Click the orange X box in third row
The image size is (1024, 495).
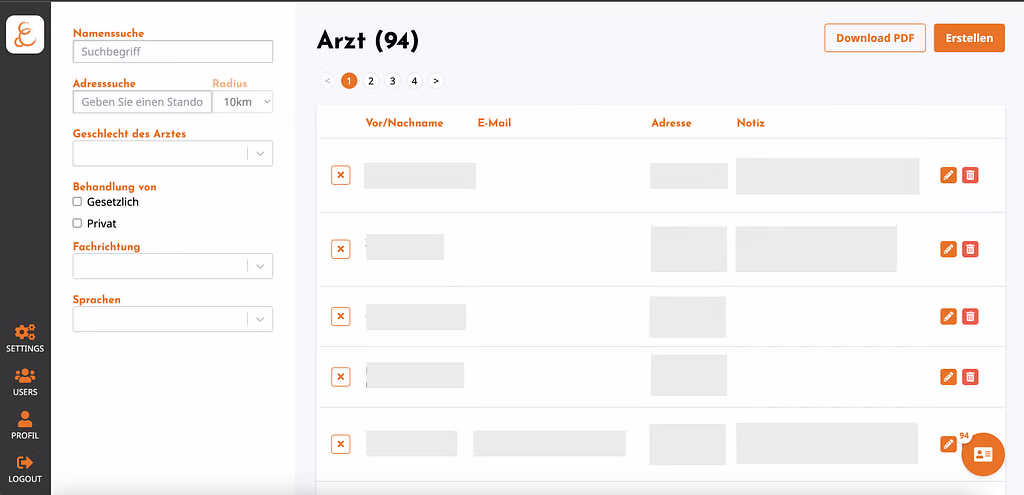[341, 317]
